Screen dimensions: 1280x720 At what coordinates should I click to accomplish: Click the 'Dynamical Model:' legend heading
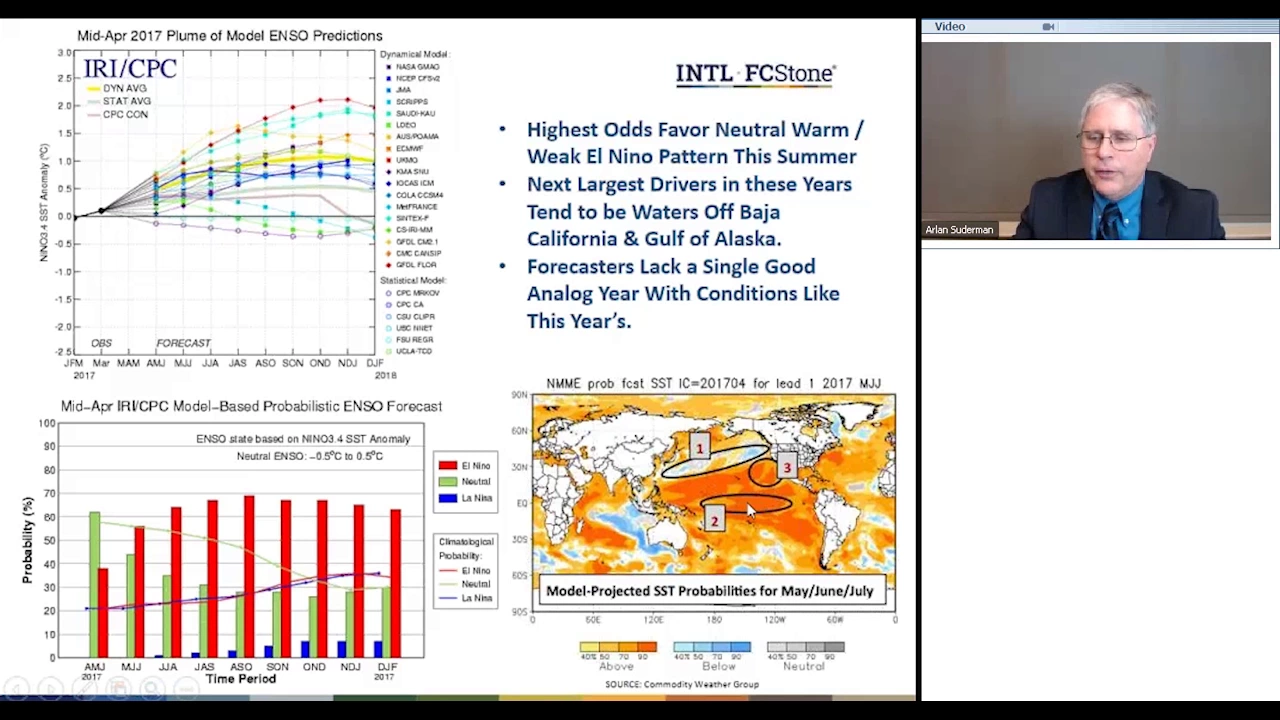click(414, 54)
